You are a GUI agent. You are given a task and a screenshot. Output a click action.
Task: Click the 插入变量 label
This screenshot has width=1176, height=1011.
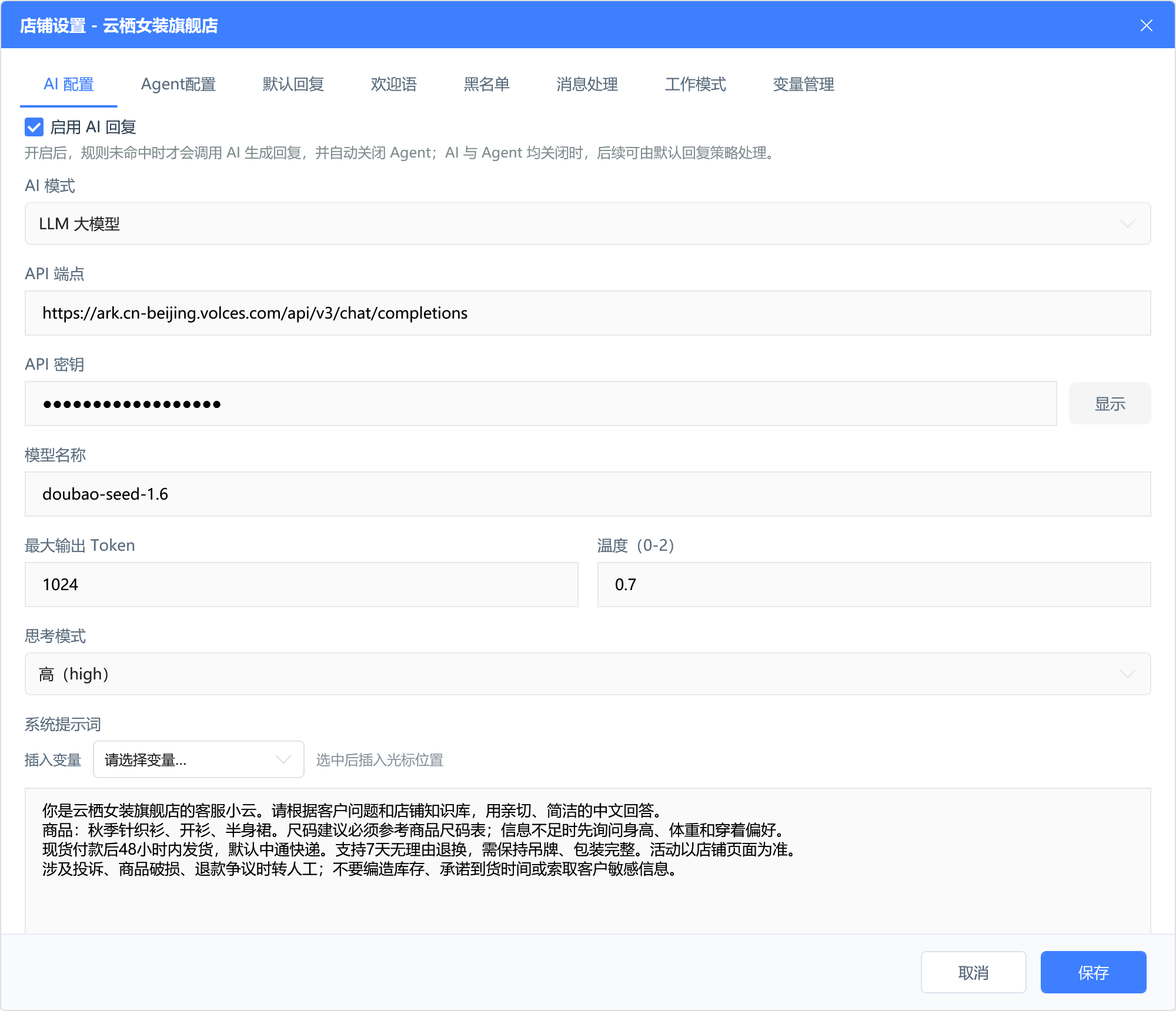(x=52, y=759)
